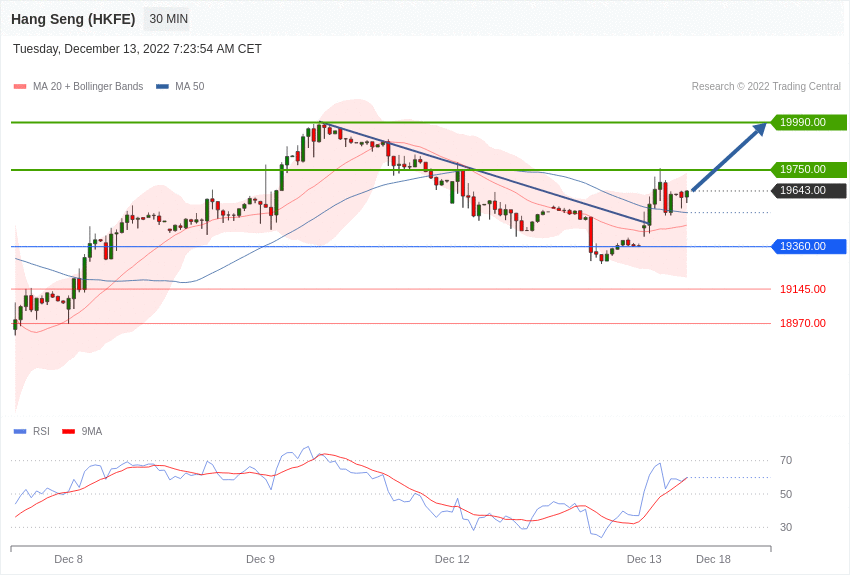Click the Hang Seng (HKFE) title
Image resolution: width=850 pixels, height=576 pixels.
point(73,20)
